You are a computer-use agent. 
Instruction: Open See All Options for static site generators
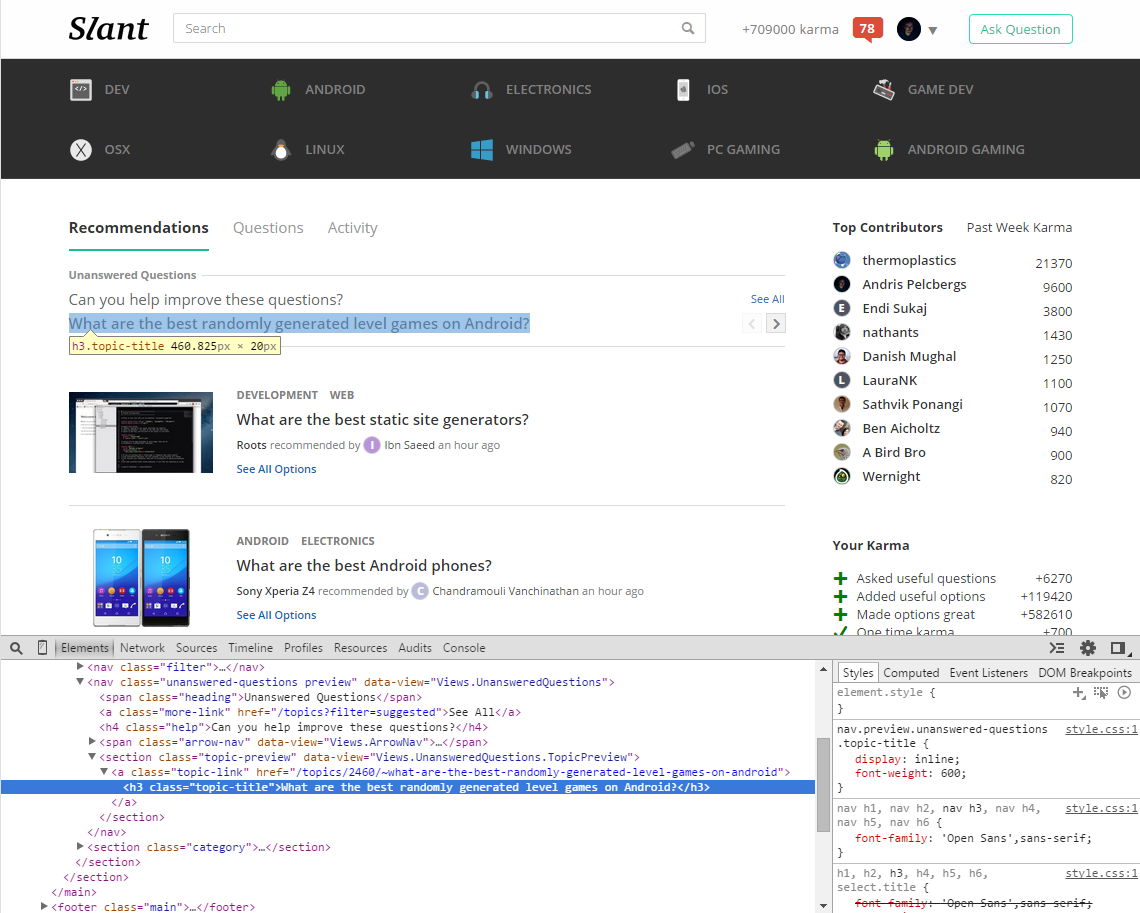coord(276,470)
